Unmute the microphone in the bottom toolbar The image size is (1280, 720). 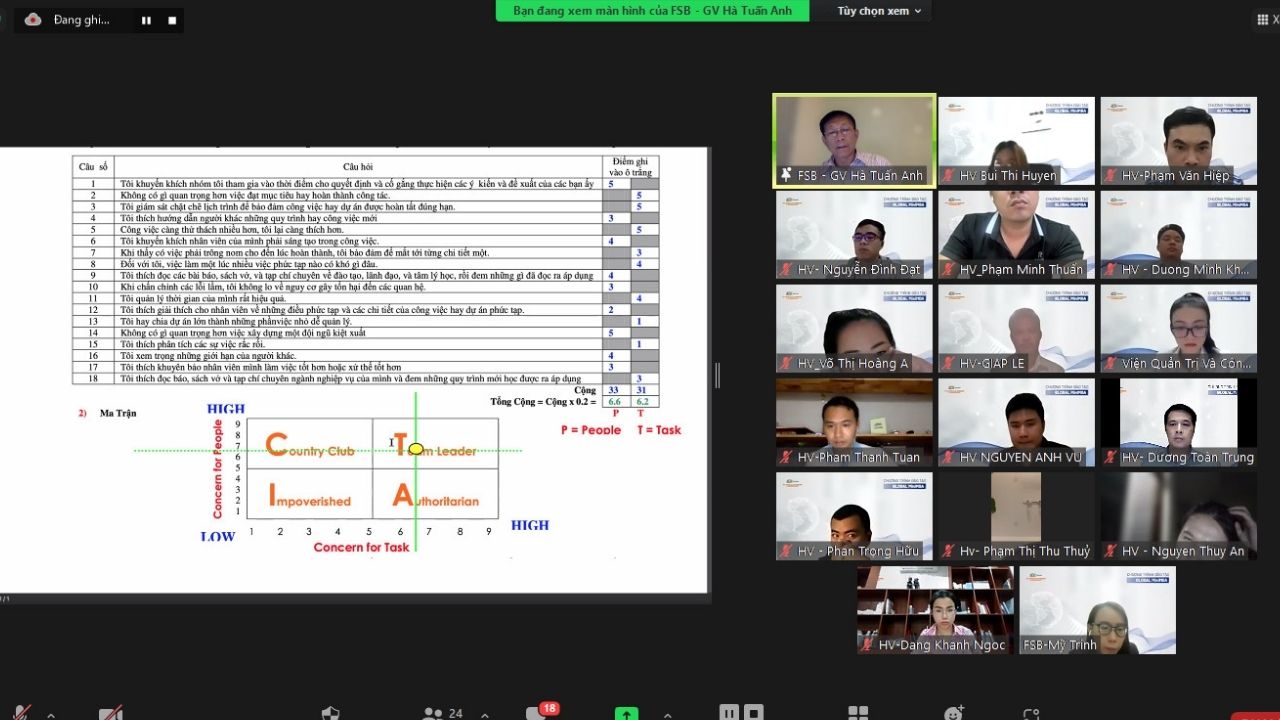pos(22,713)
